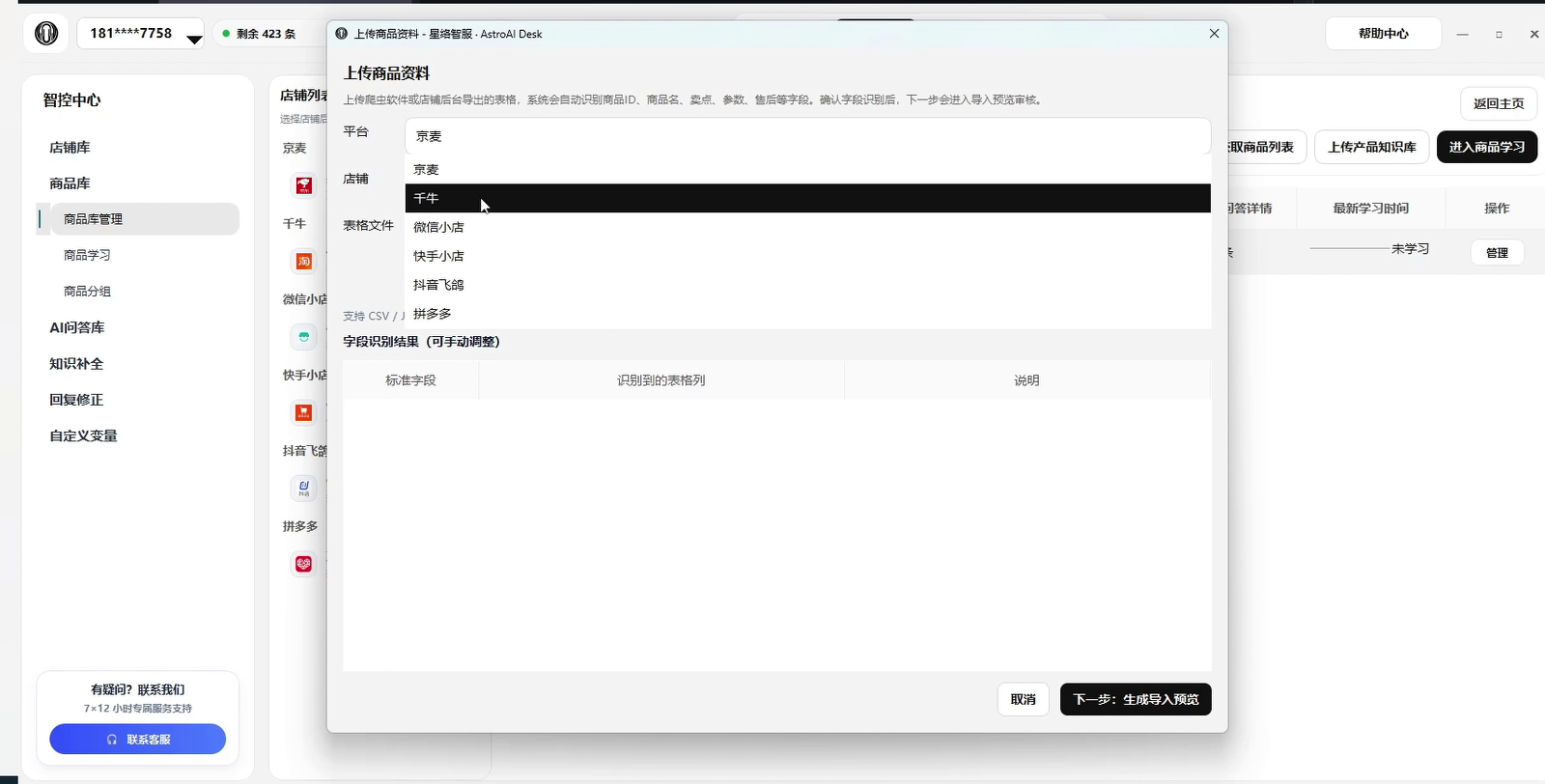Click the 店铺 label in the upload dialog

[x=356, y=179]
